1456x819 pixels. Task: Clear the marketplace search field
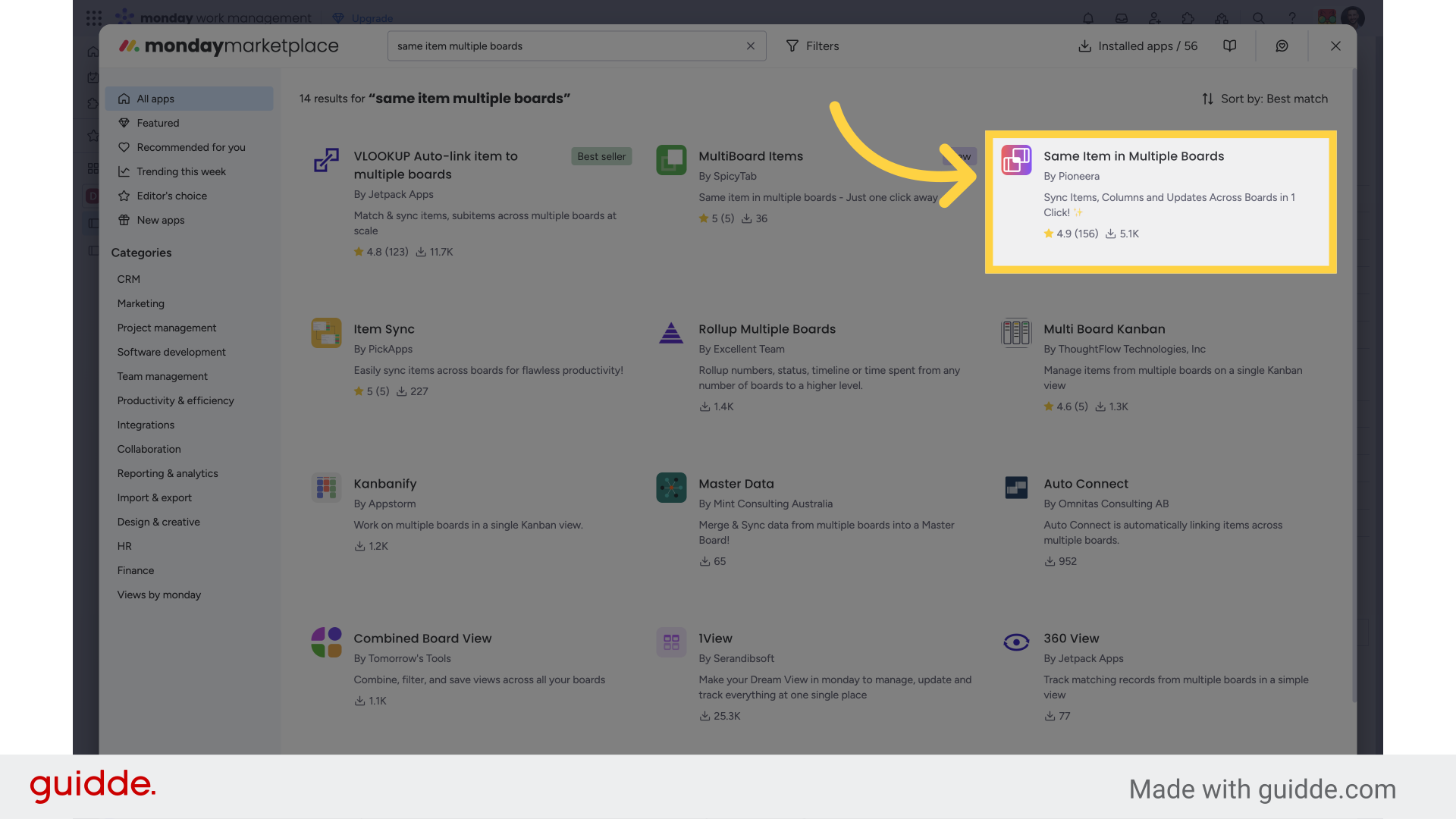(750, 46)
